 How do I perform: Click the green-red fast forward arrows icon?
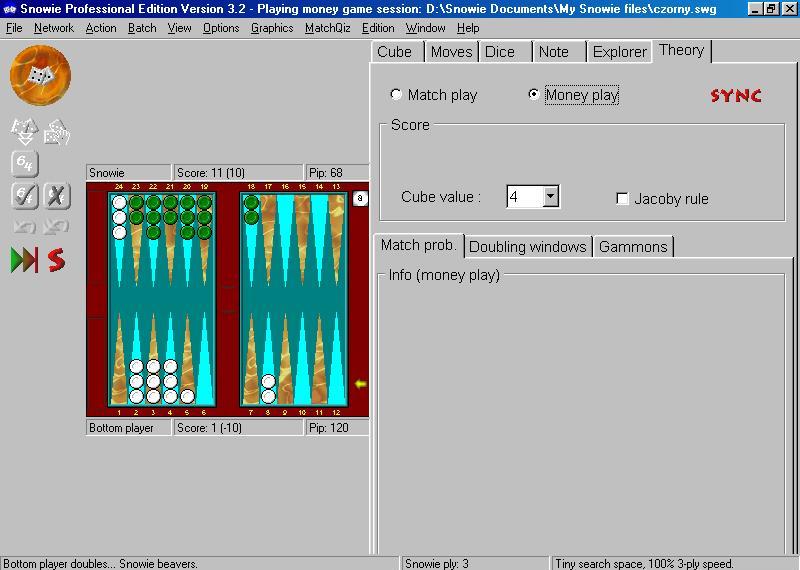(24, 260)
